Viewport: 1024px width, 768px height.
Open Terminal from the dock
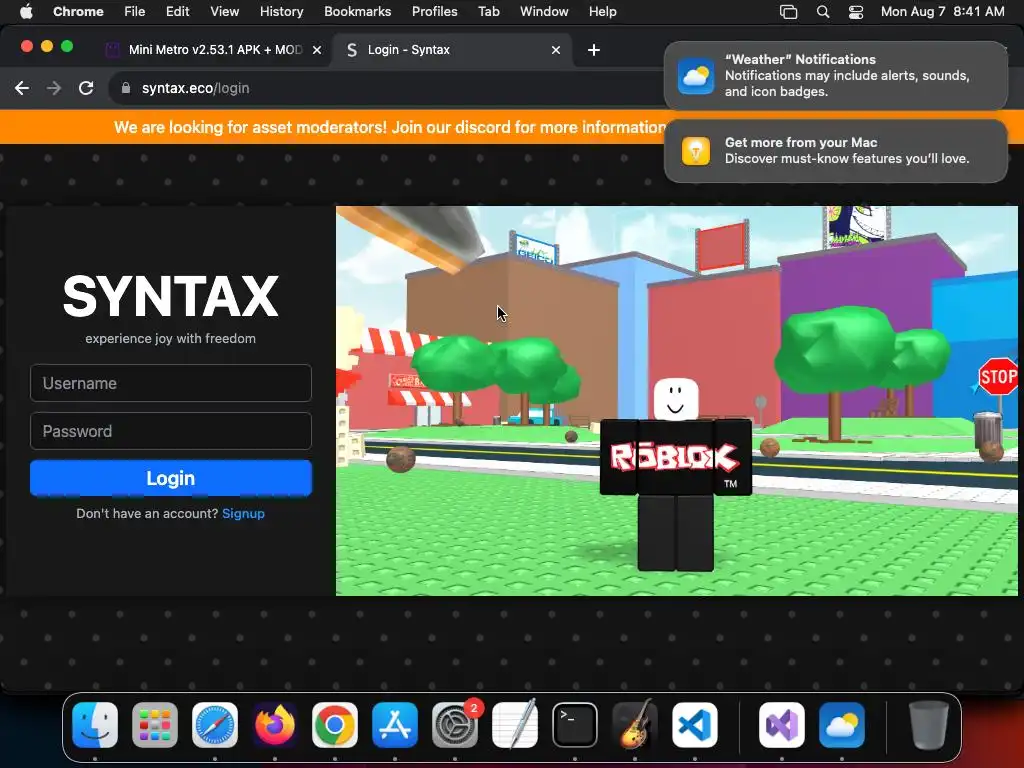click(x=575, y=725)
